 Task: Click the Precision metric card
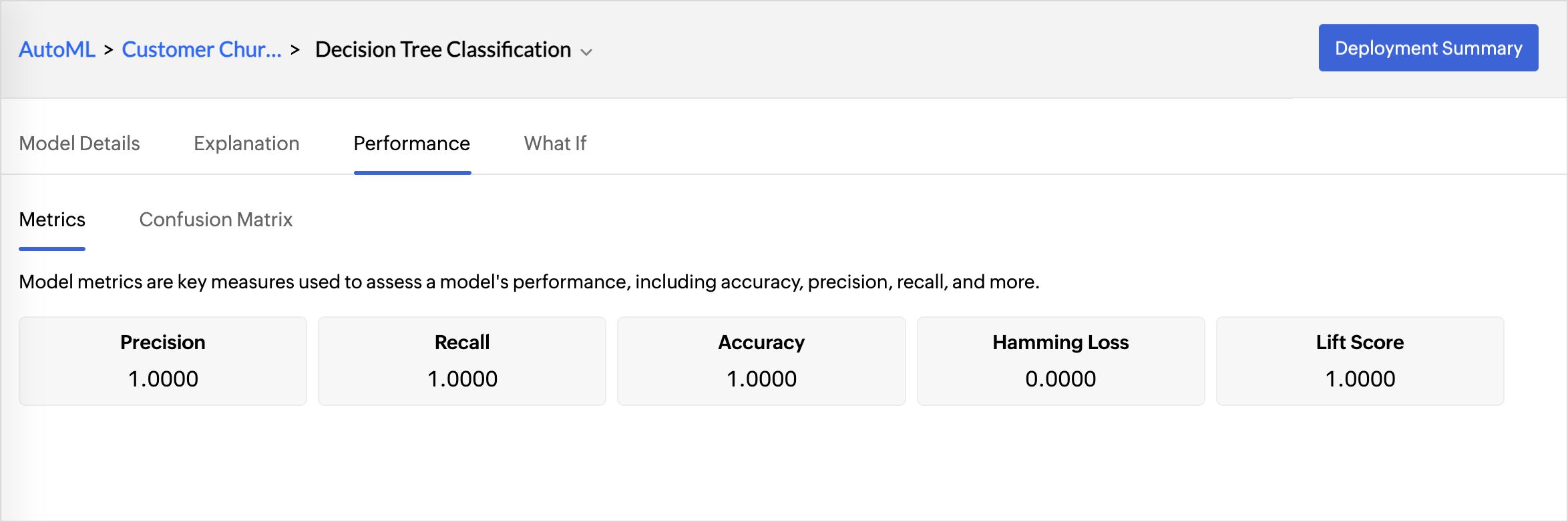tap(163, 360)
